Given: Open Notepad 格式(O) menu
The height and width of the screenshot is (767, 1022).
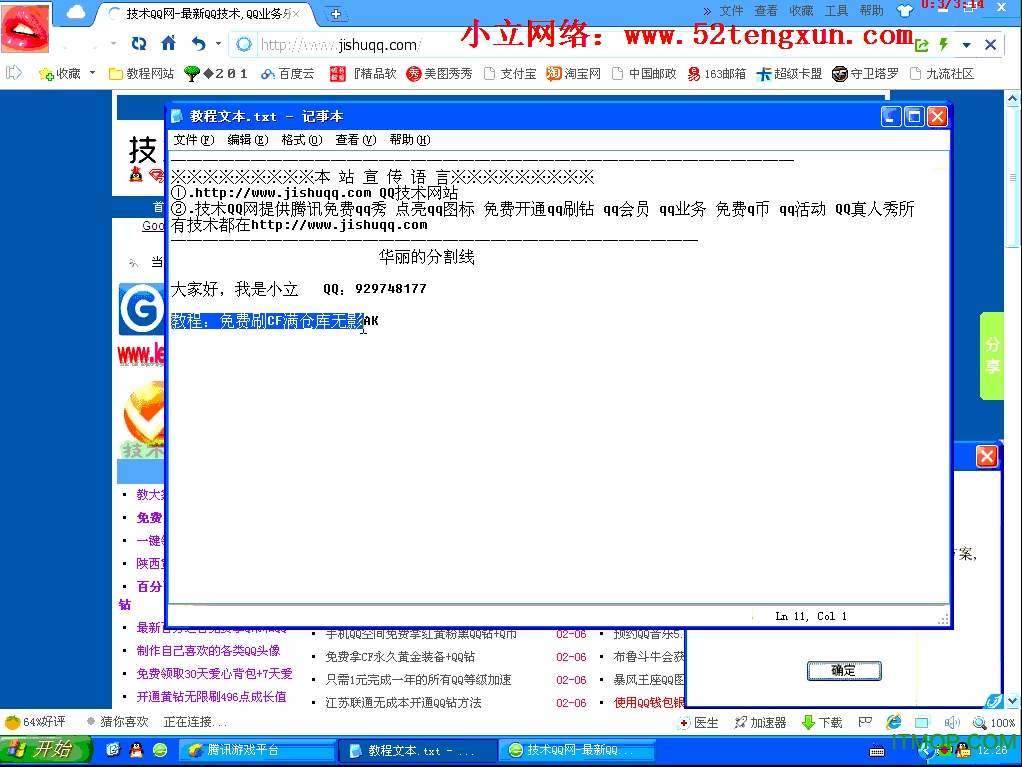Looking at the screenshot, I should pyautogui.click(x=301, y=140).
